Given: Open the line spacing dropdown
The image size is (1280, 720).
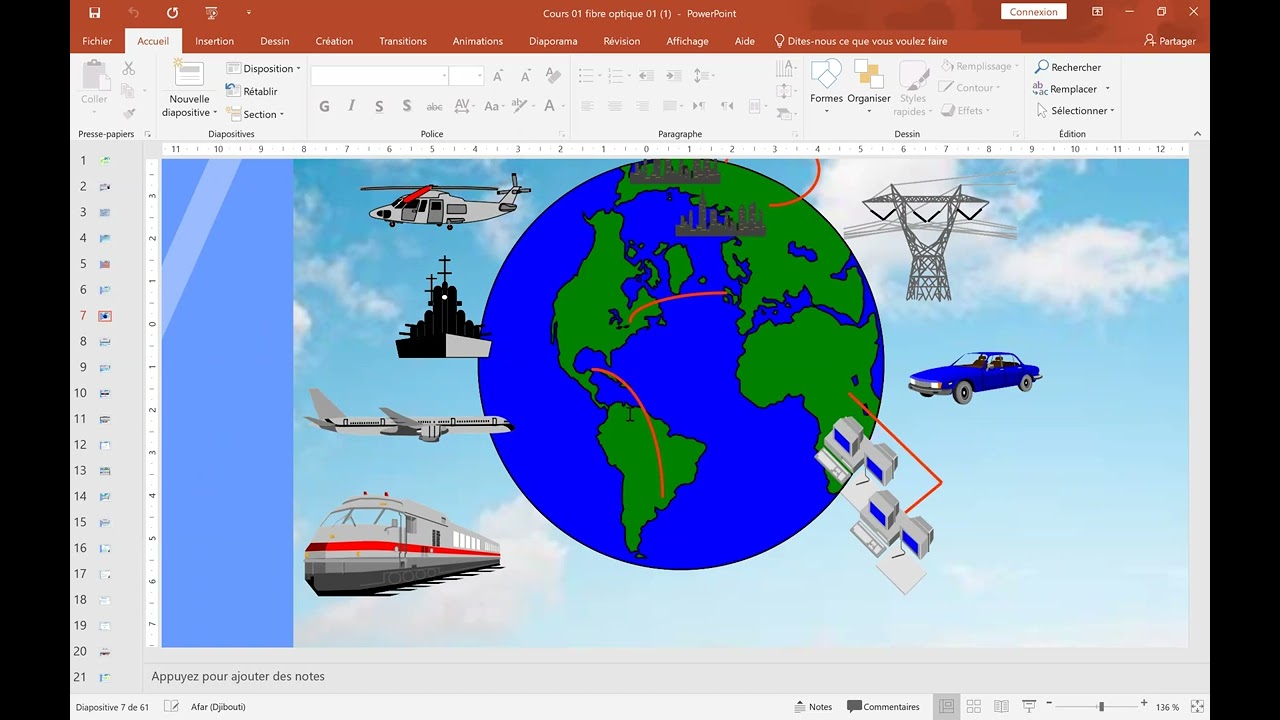Looking at the screenshot, I should [x=704, y=76].
